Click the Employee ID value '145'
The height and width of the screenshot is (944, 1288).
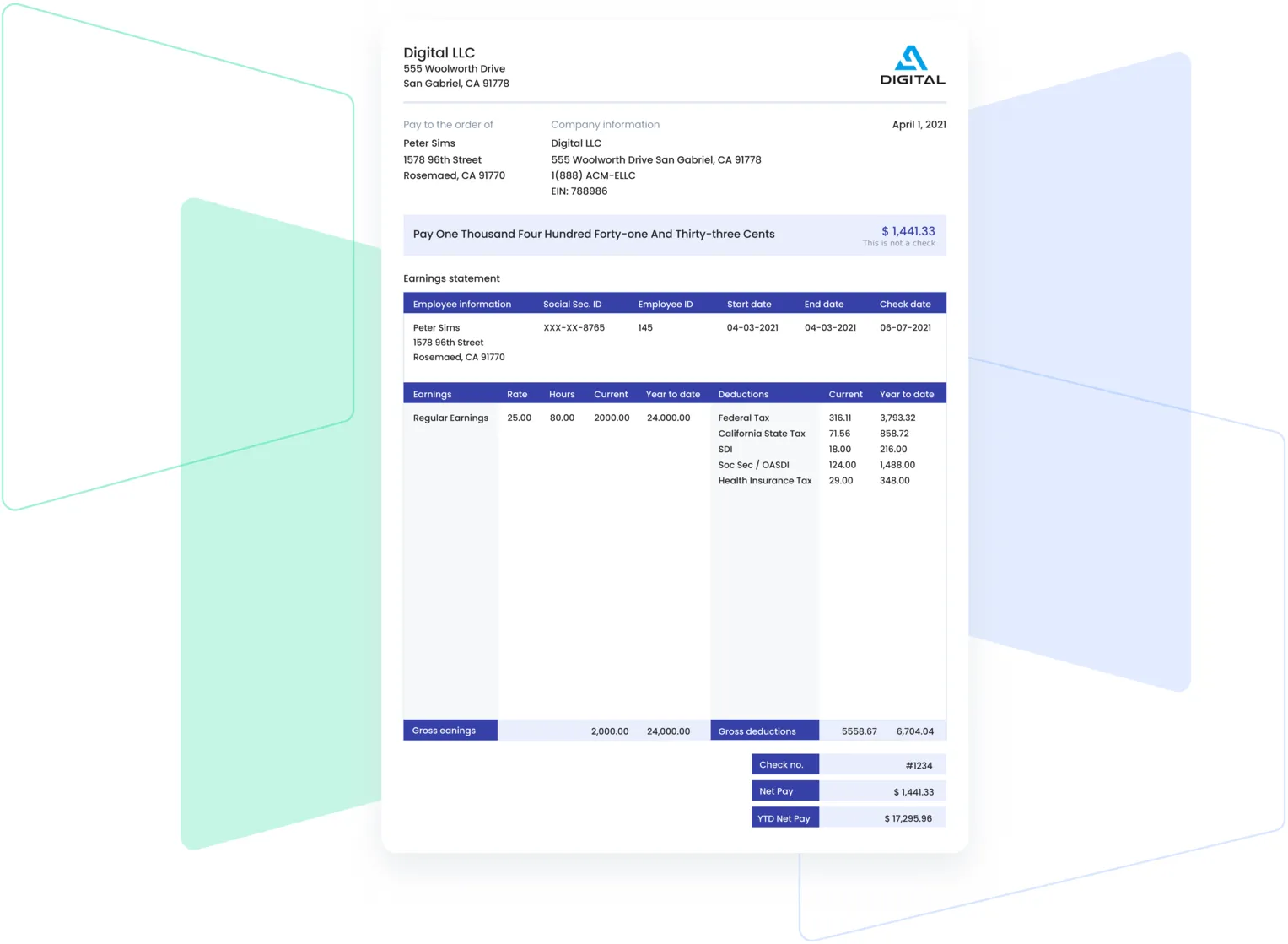click(645, 328)
